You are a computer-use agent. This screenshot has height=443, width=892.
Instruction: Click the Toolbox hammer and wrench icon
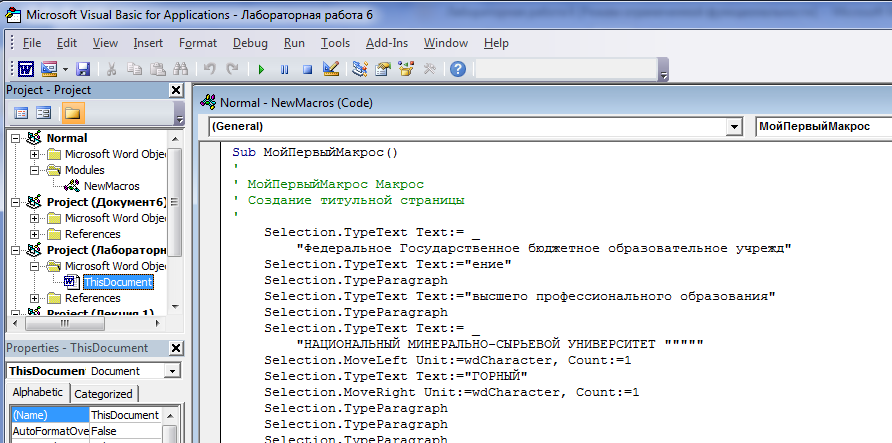[430, 69]
